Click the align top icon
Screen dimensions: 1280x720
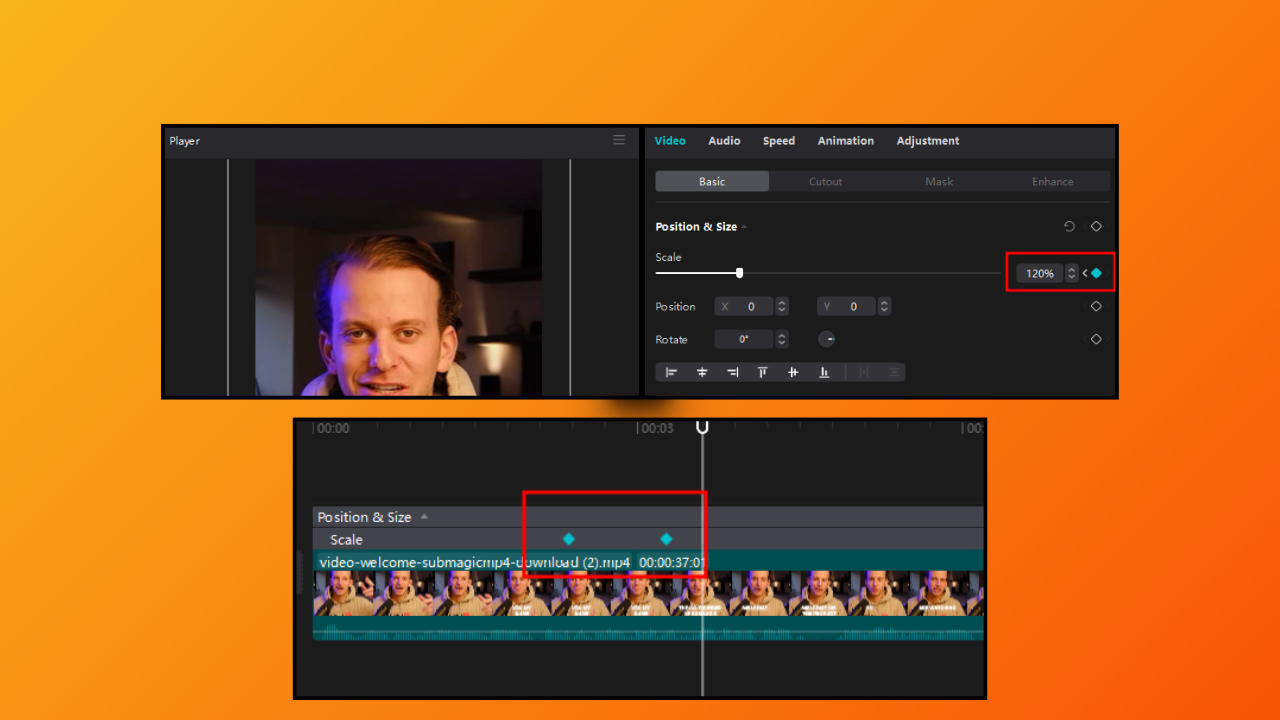click(762, 372)
